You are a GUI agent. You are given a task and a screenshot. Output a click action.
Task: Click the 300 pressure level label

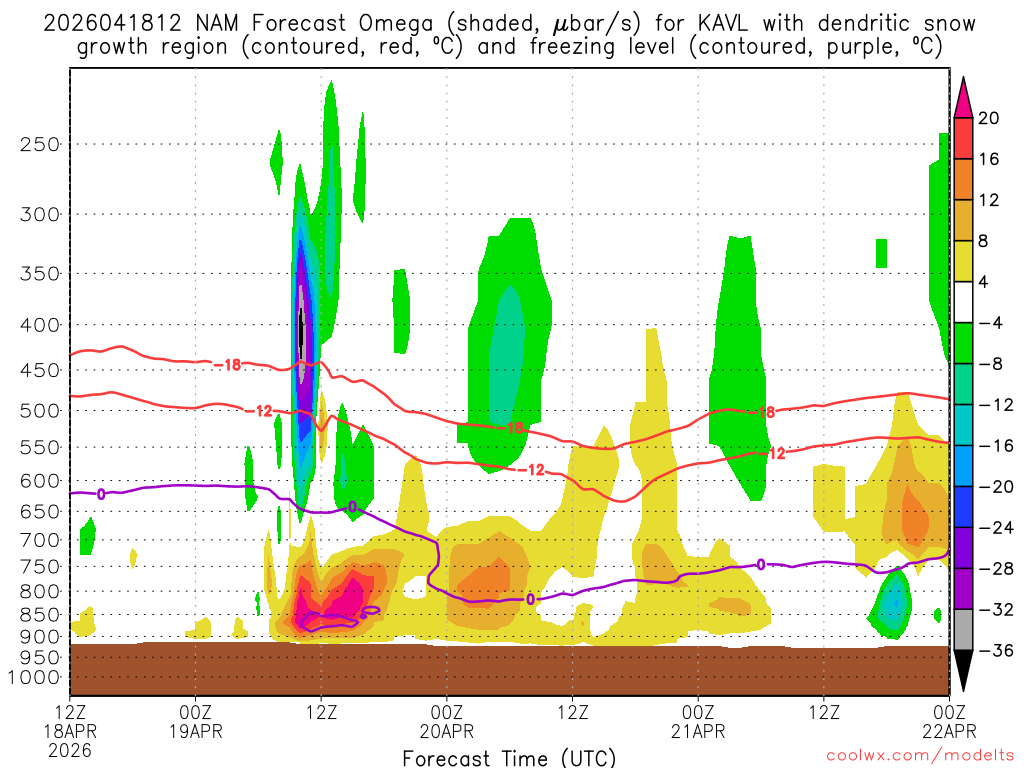click(40, 214)
